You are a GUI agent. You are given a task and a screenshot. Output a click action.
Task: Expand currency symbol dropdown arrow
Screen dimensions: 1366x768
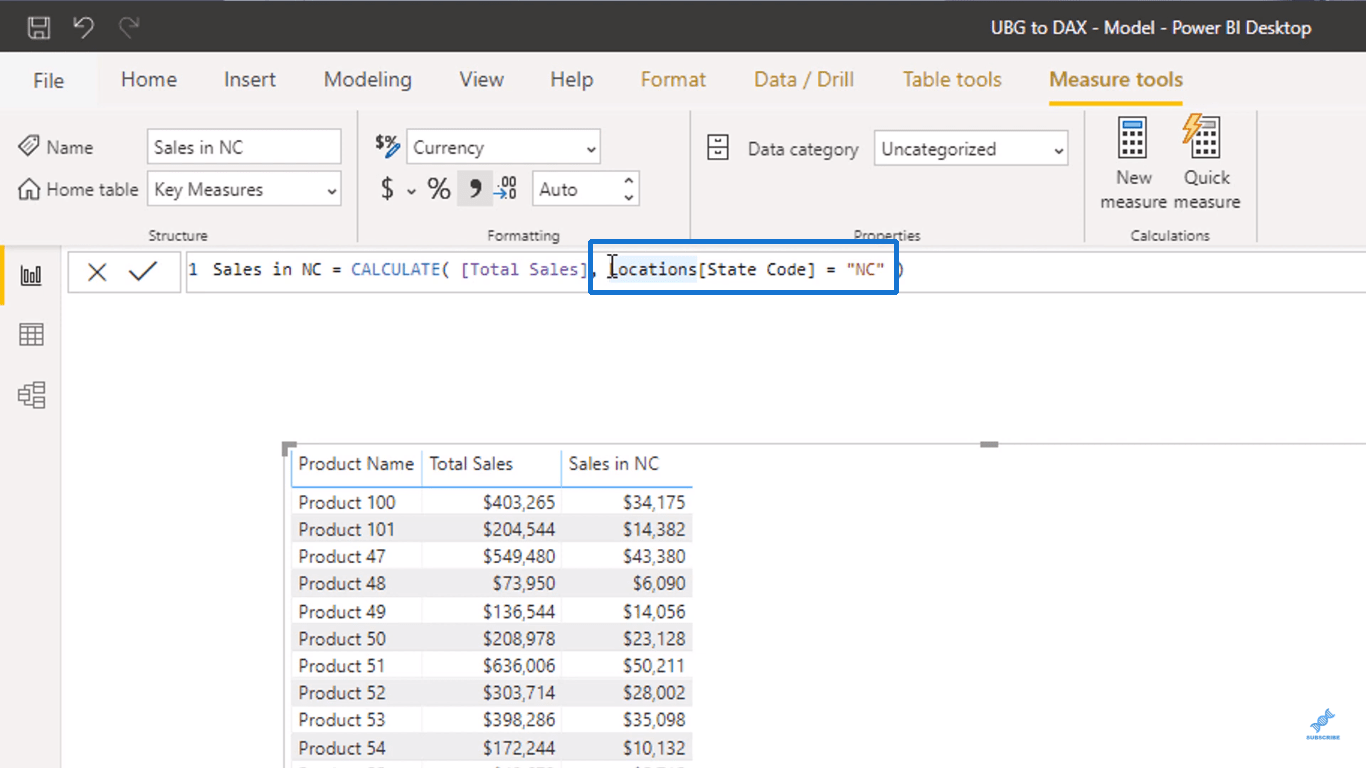pyautogui.click(x=411, y=190)
